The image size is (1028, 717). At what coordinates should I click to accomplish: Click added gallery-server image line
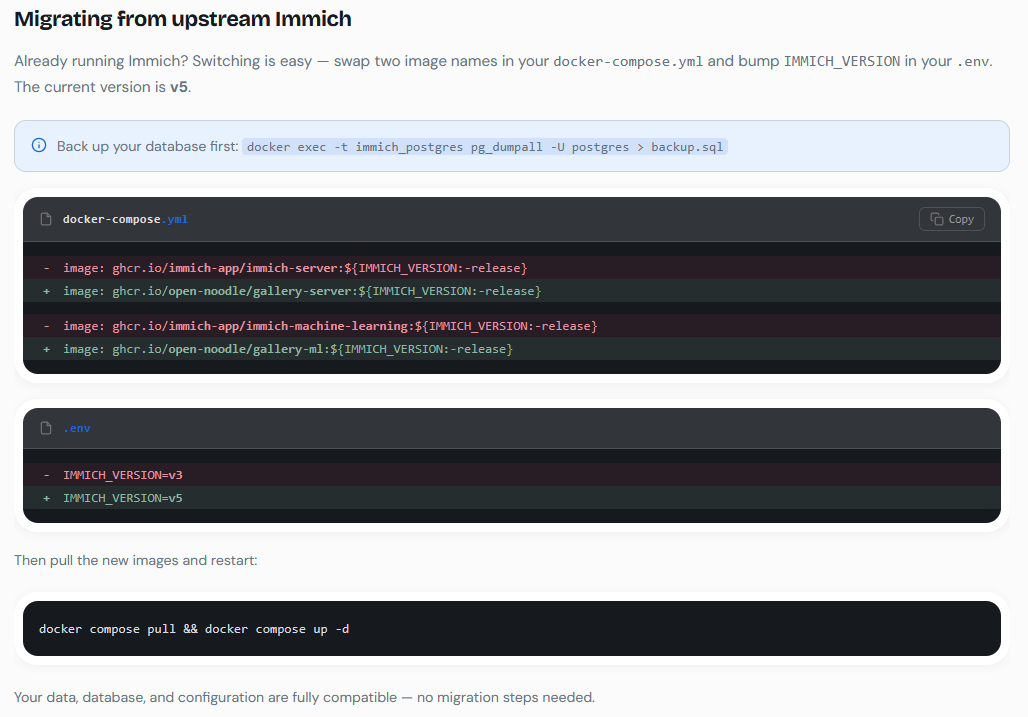(x=511, y=291)
